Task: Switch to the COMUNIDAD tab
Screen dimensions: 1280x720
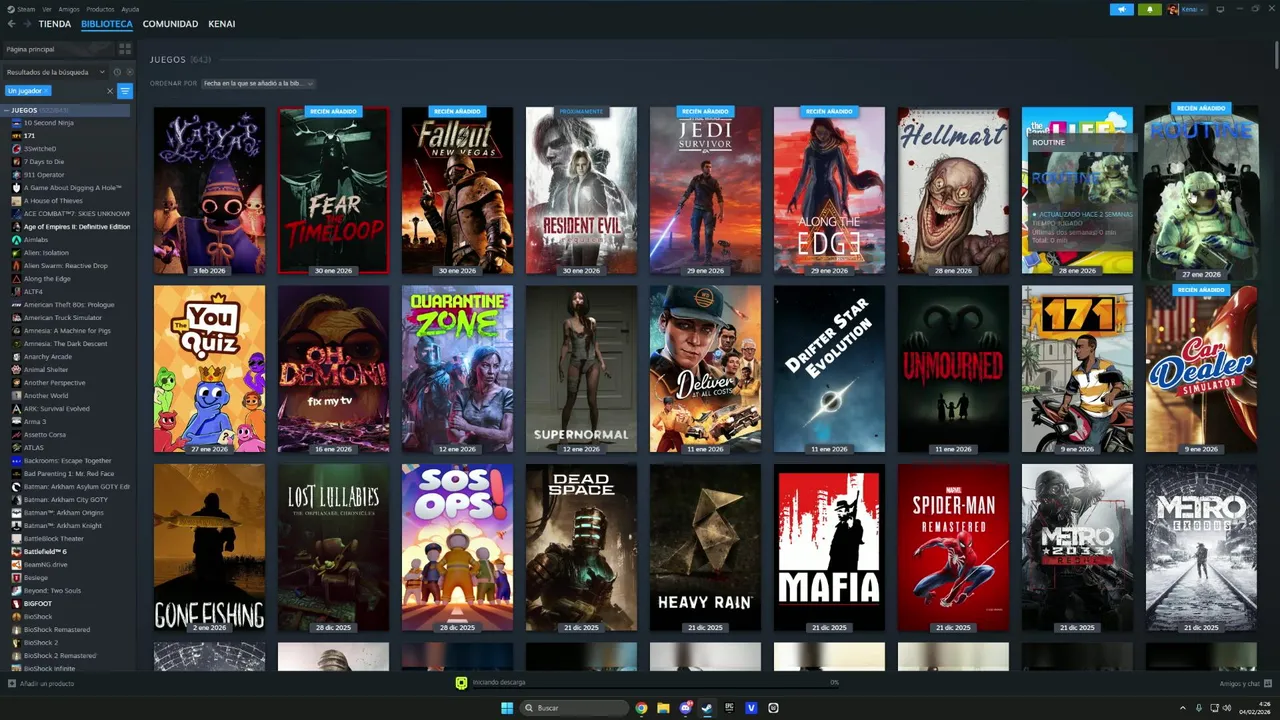Action: [170, 24]
